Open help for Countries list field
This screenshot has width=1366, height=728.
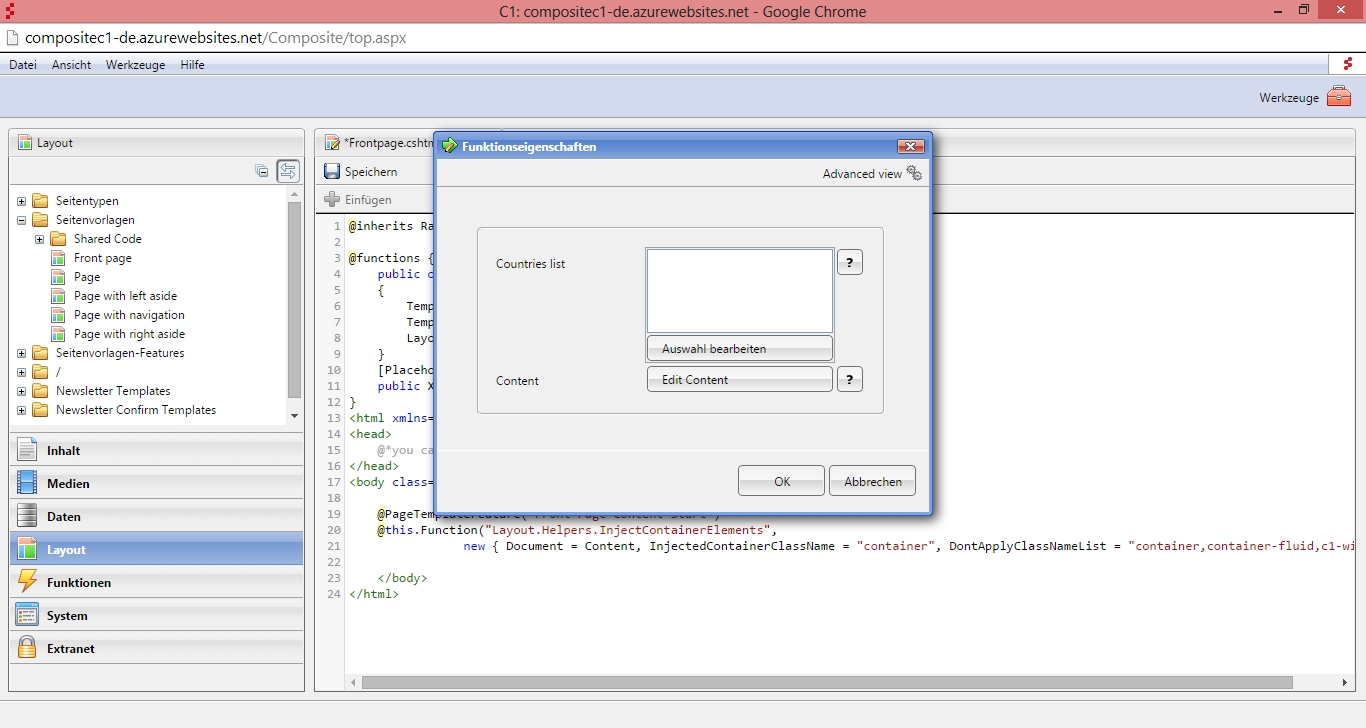[849, 262]
